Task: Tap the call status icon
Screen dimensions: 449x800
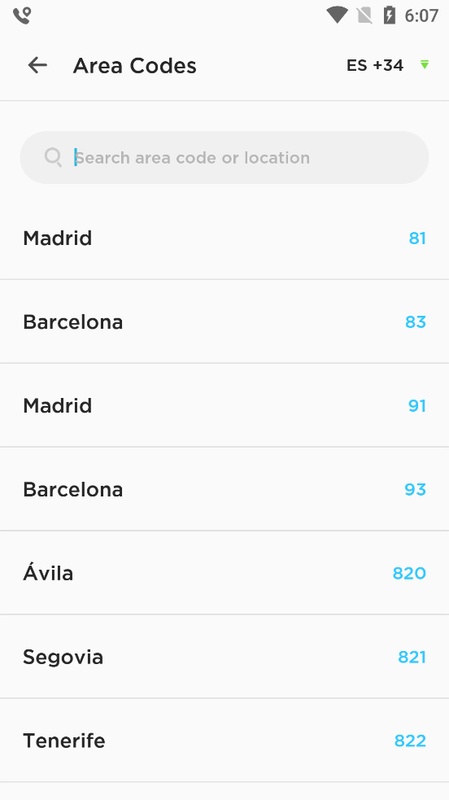Action: pyautogui.click(x=22, y=15)
